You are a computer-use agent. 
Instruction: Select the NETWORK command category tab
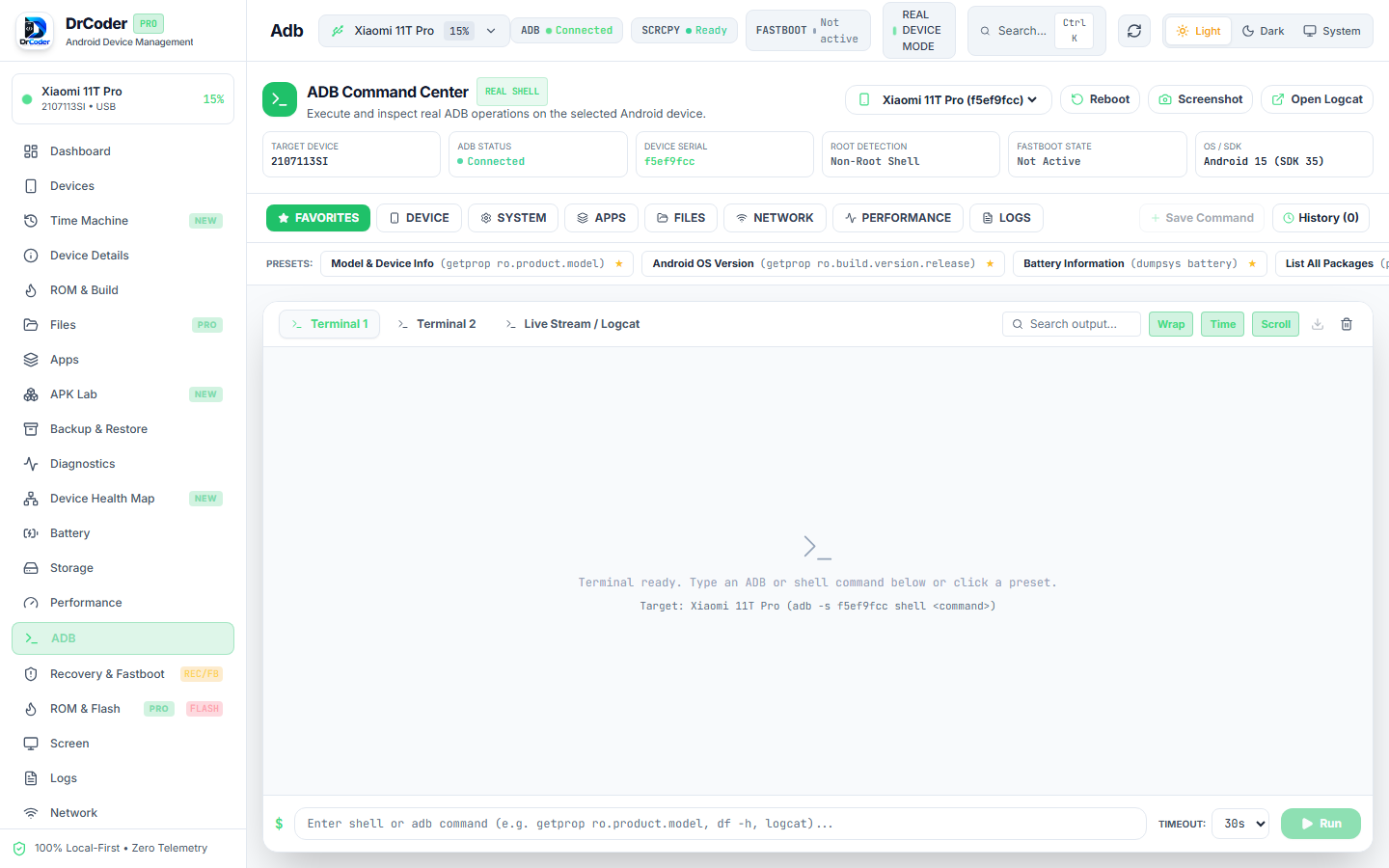click(x=775, y=218)
